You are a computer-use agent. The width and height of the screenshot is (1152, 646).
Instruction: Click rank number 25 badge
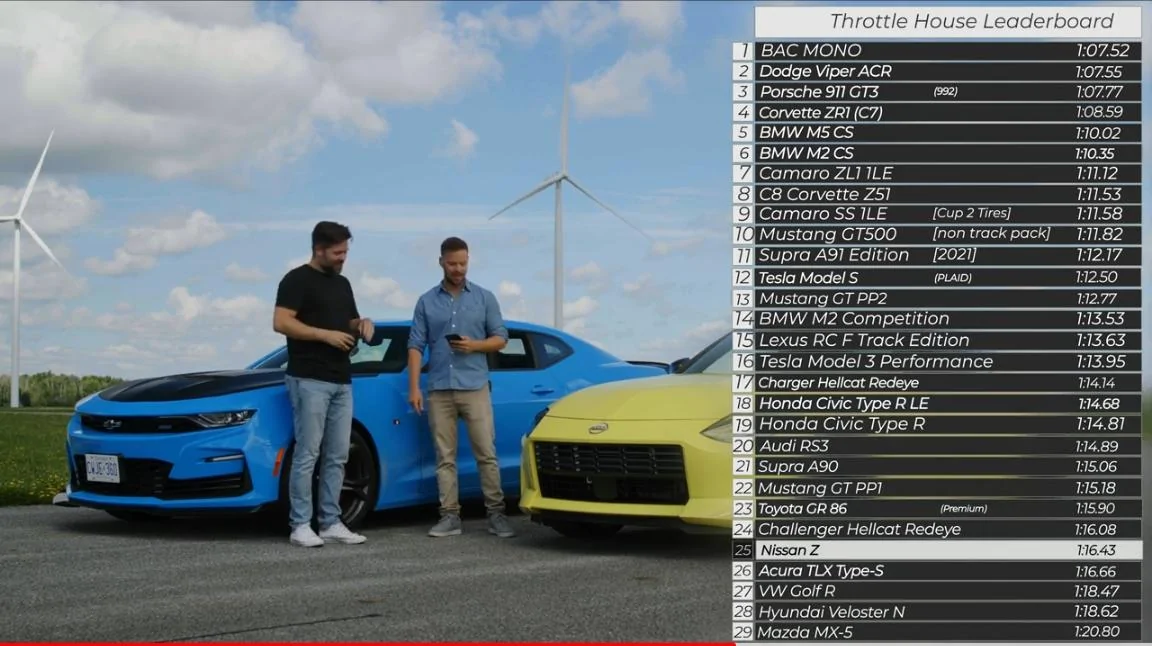[x=743, y=550]
